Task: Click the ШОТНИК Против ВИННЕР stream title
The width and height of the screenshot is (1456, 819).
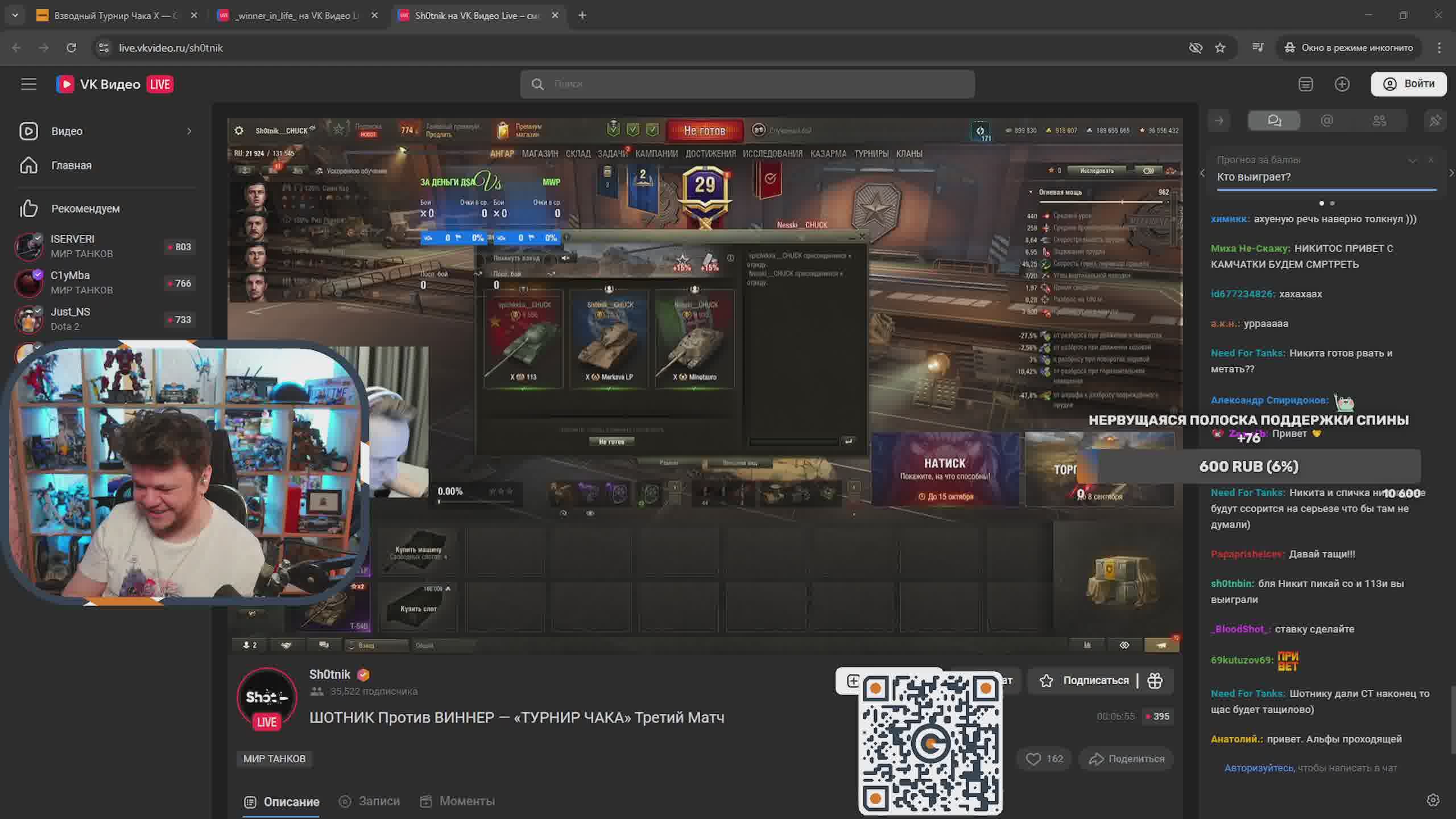Action: coord(517,718)
